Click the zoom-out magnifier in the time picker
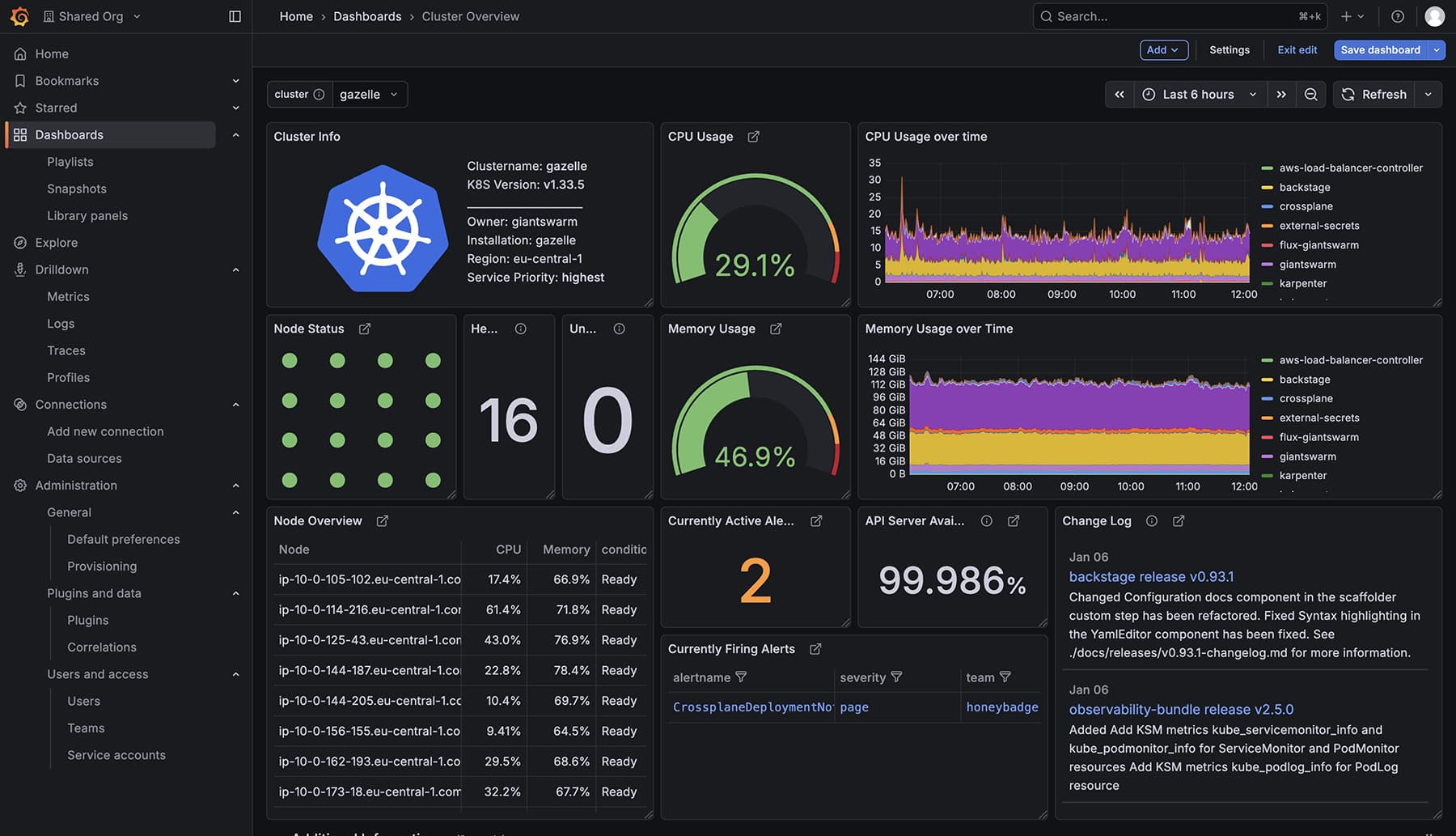1456x836 pixels. (x=1310, y=94)
